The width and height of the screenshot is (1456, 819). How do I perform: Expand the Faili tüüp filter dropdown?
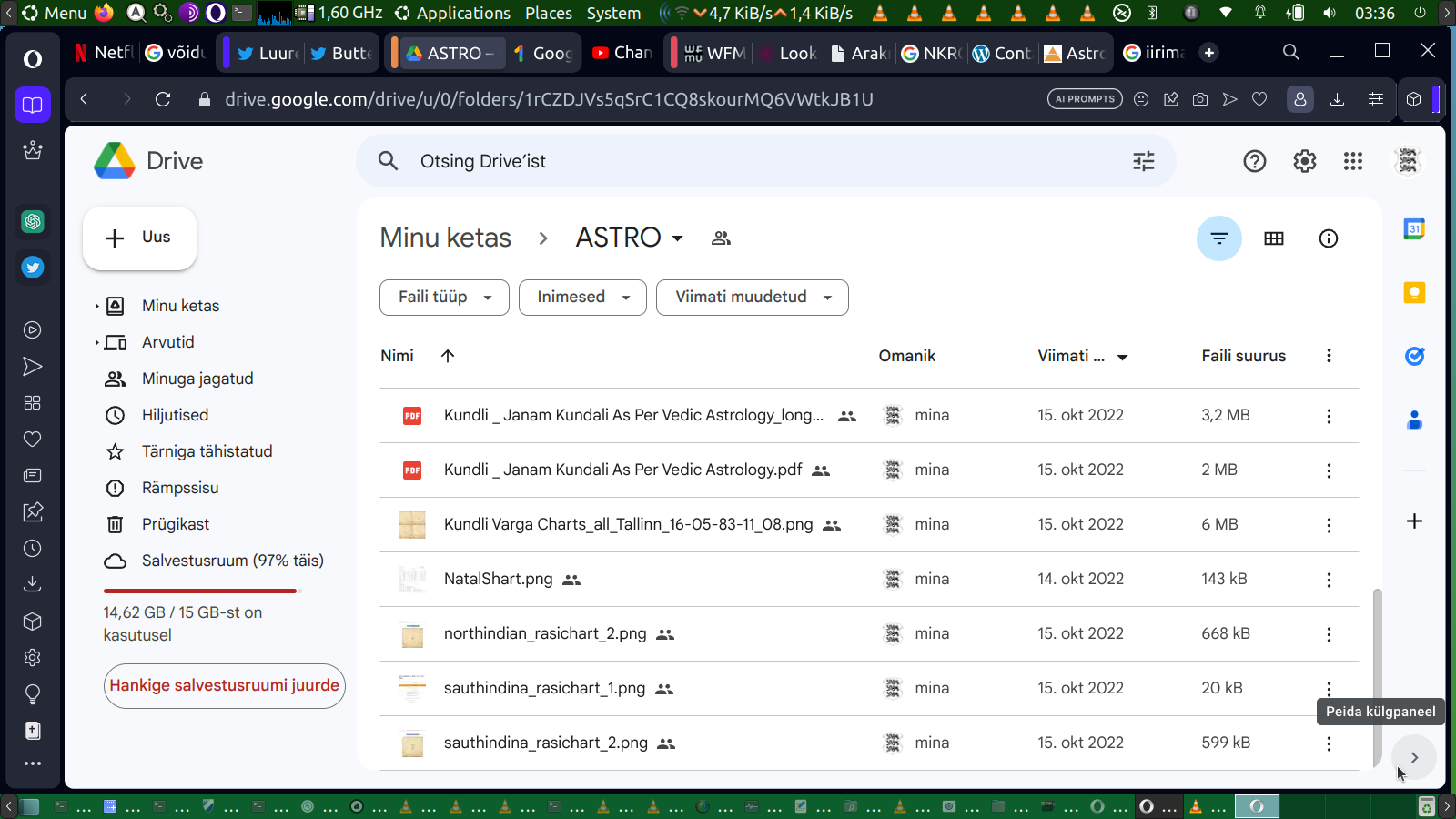tap(444, 298)
